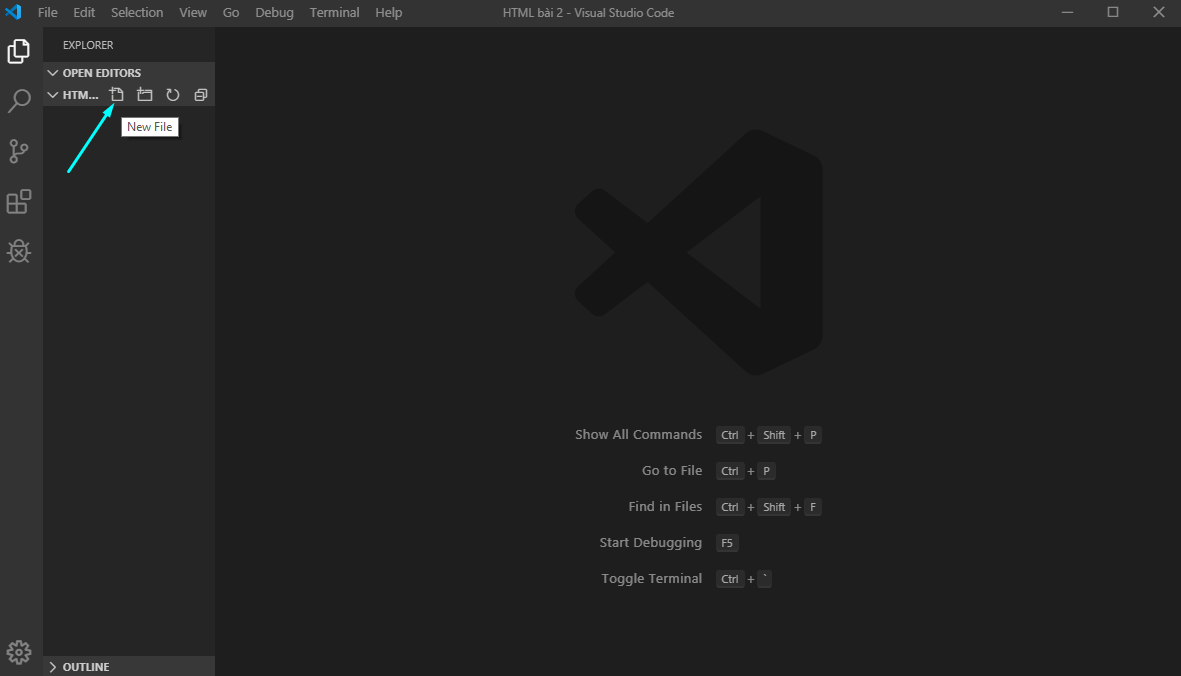Open the Manage gear settings menu
Viewport: 1181px width, 676px height.
point(19,652)
